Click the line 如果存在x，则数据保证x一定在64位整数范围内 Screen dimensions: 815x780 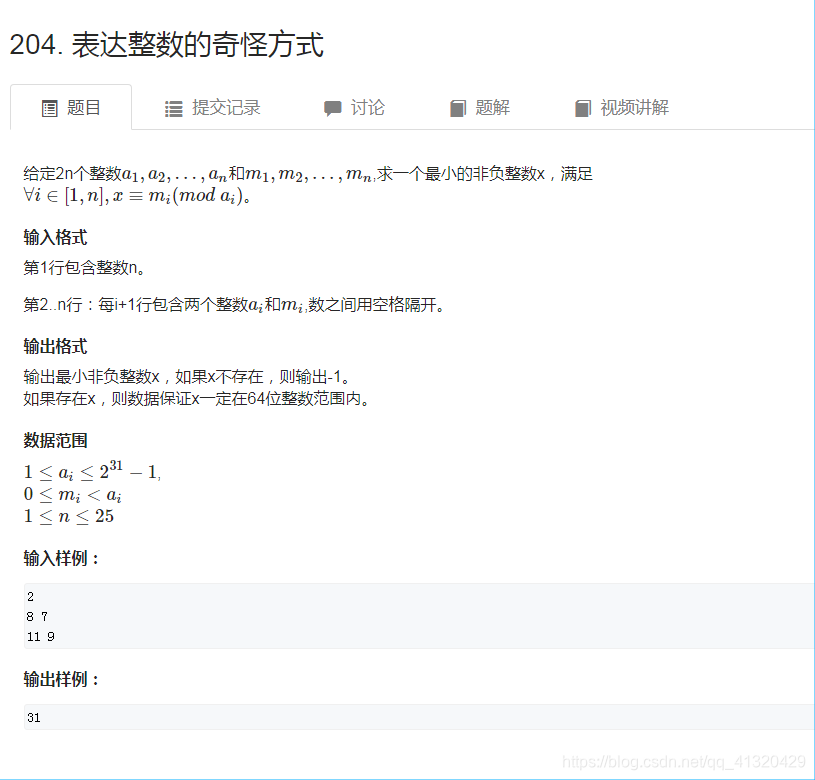click(x=196, y=399)
